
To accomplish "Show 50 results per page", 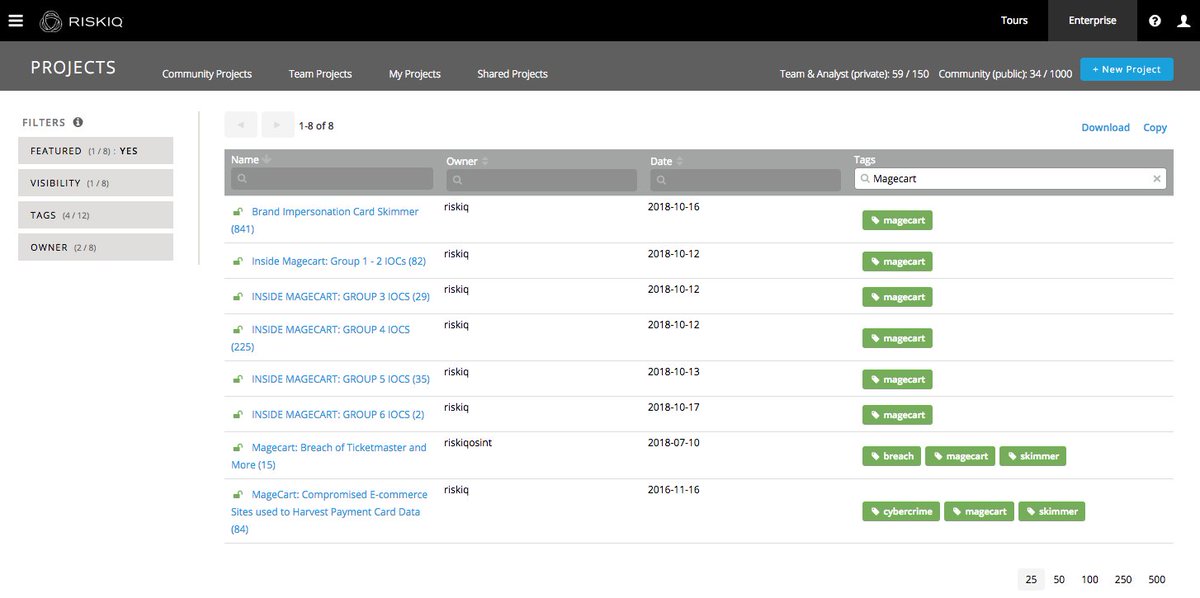I will (x=1059, y=579).
